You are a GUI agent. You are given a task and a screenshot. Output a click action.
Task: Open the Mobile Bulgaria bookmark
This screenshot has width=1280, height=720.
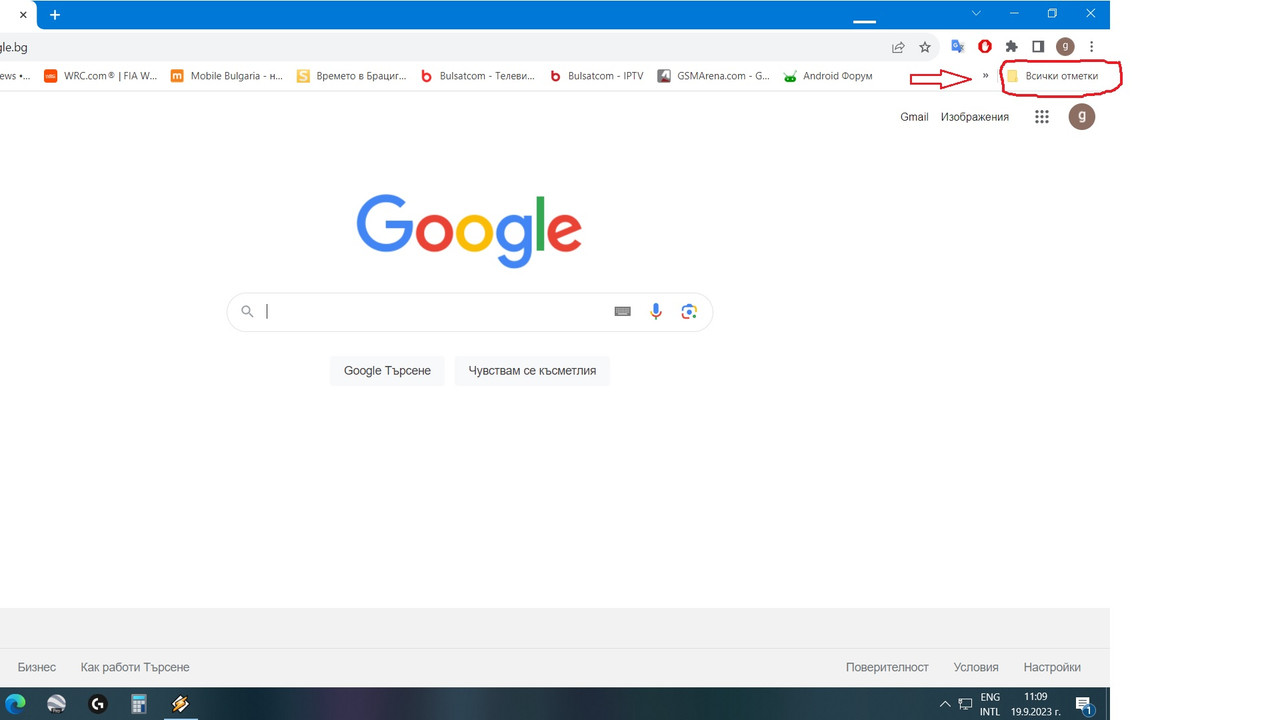click(227, 75)
